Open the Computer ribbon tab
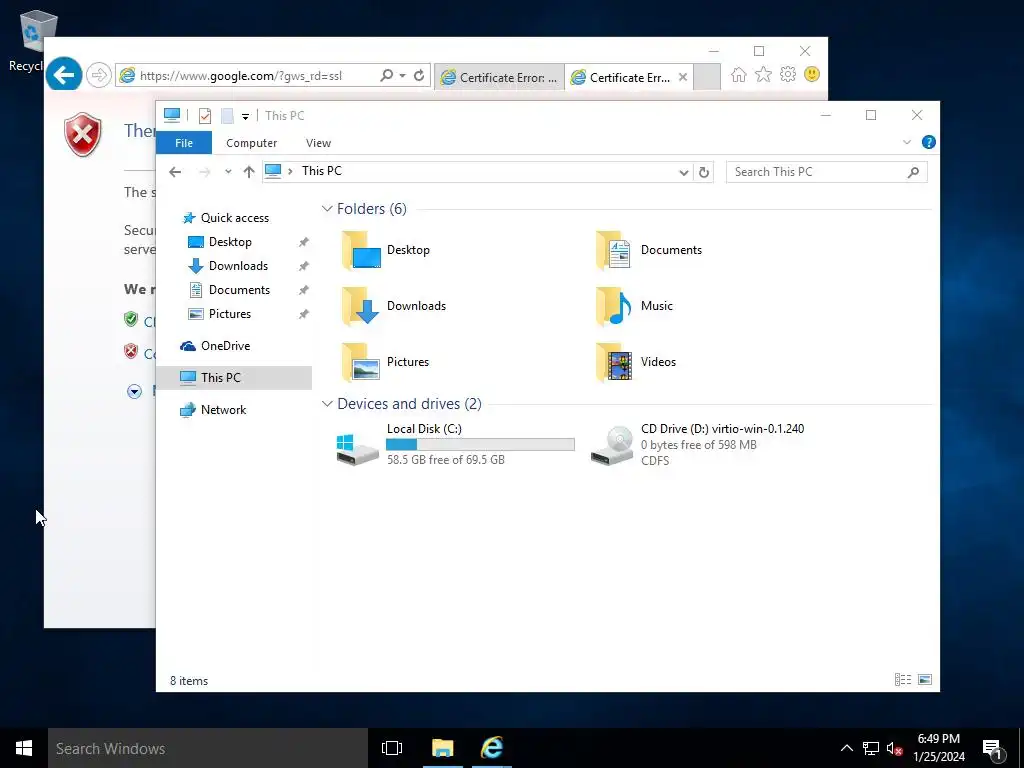The width and height of the screenshot is (1024, 768). [251, 142]
